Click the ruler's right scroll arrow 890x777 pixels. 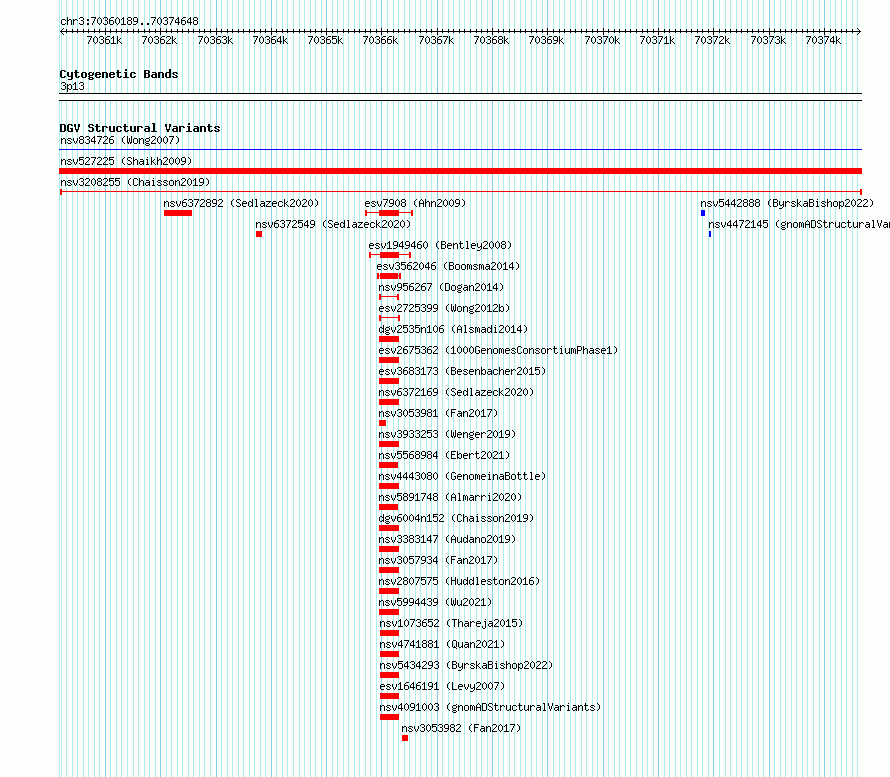[x=859, y=32]
